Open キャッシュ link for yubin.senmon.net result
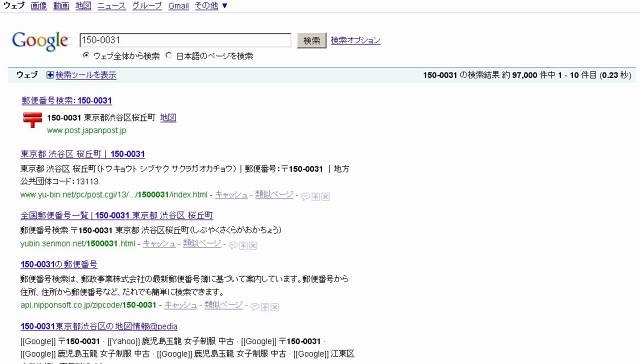Screen dimensions: 640x364 point(159,244)
